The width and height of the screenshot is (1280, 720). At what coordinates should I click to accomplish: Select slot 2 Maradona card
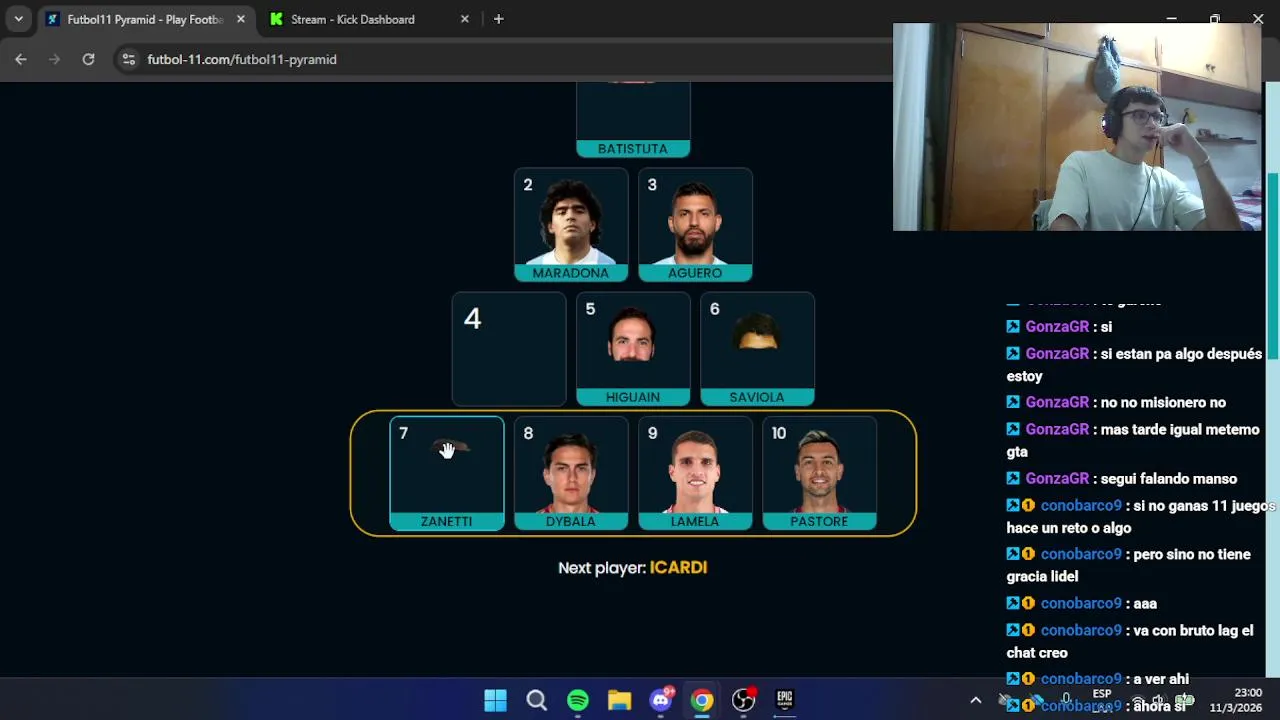pos(571,225)
